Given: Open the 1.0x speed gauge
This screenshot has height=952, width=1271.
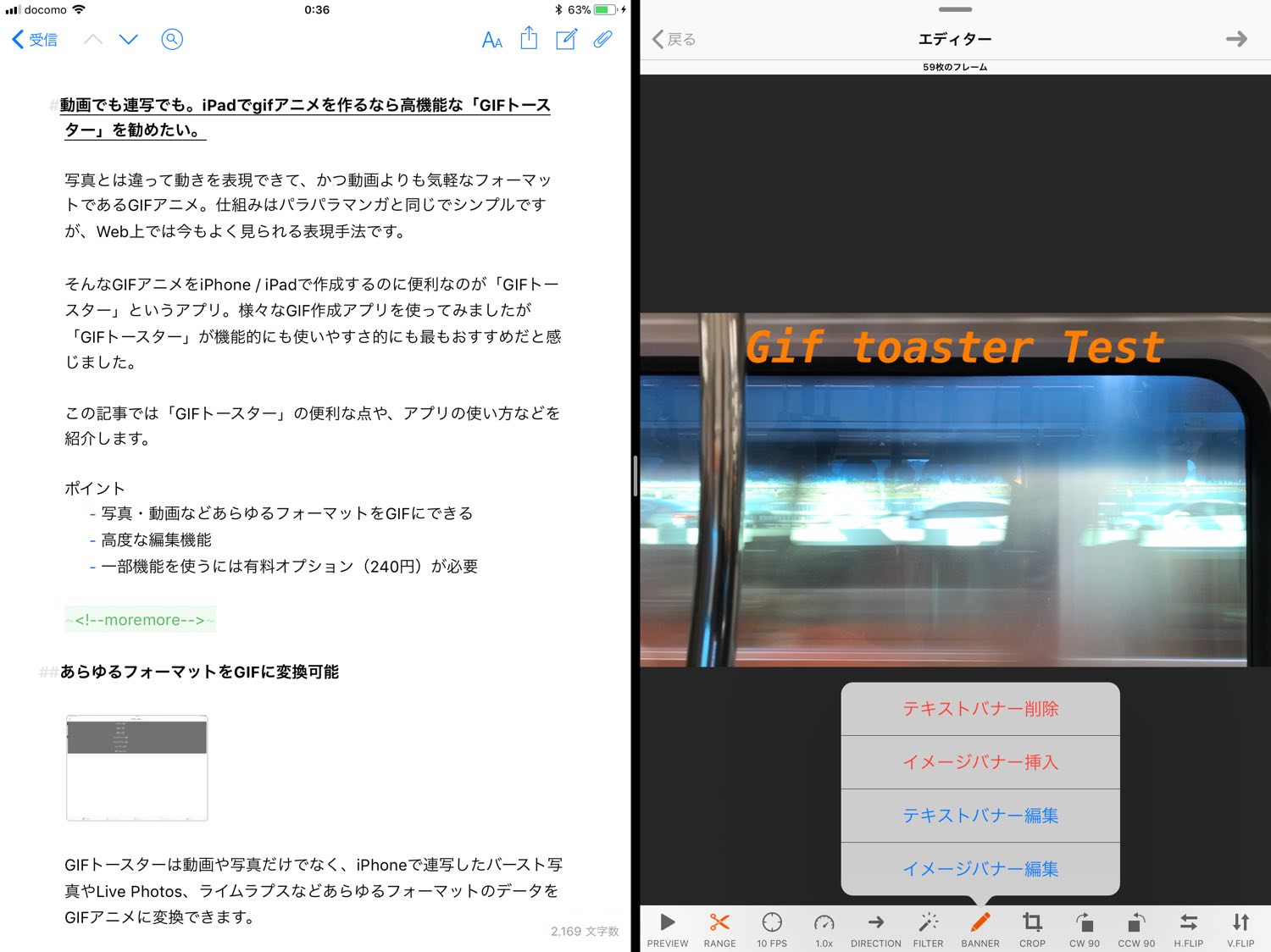Looking at the screenshot, I should tap(824, 929).
